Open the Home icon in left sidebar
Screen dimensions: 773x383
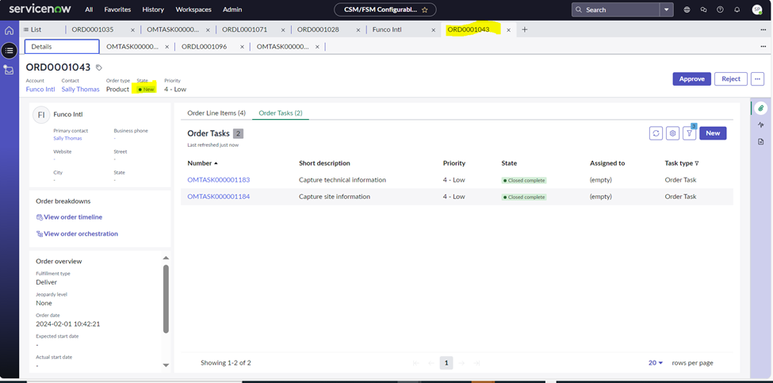[x=9, y=31]
